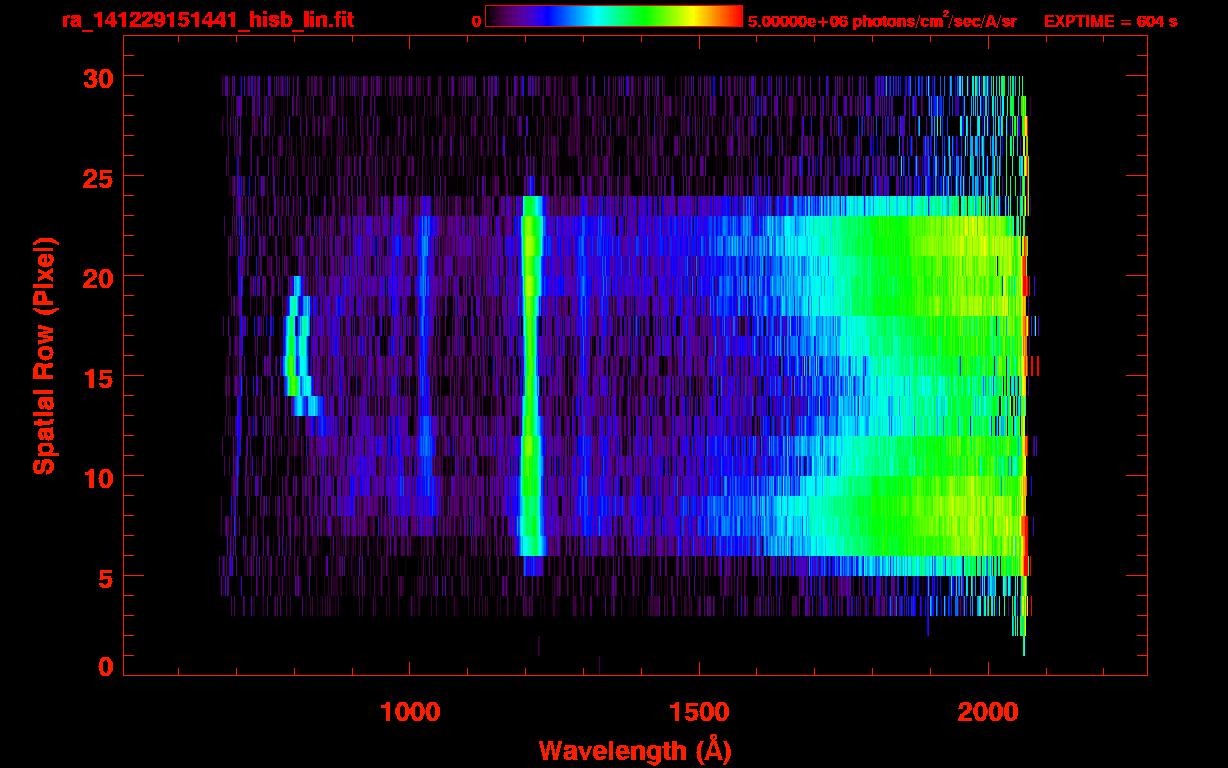Screen dimensions: 1228x768
Task: Click the 1500 wavelength tick label
Action: [699, 712]
